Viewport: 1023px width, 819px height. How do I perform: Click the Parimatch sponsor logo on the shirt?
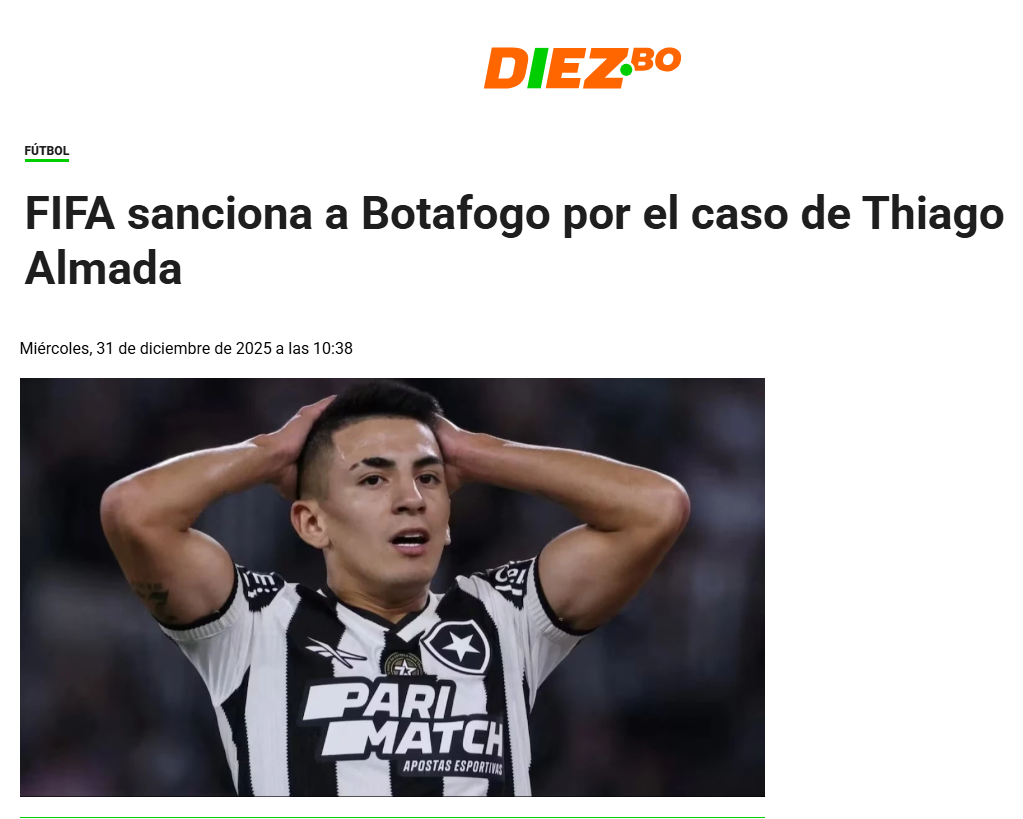tap(403, 719)
